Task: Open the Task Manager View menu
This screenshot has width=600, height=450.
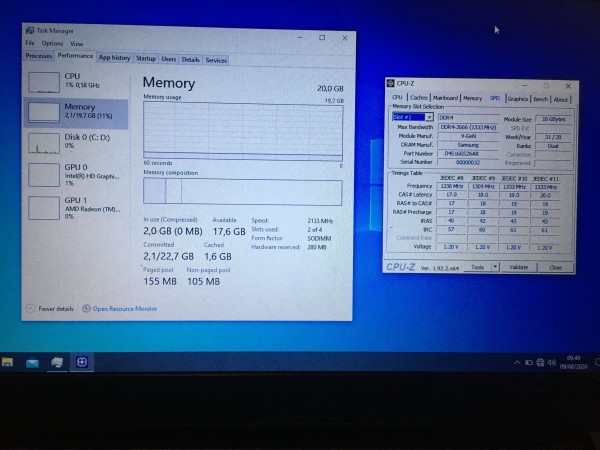Action: (77, 44)
